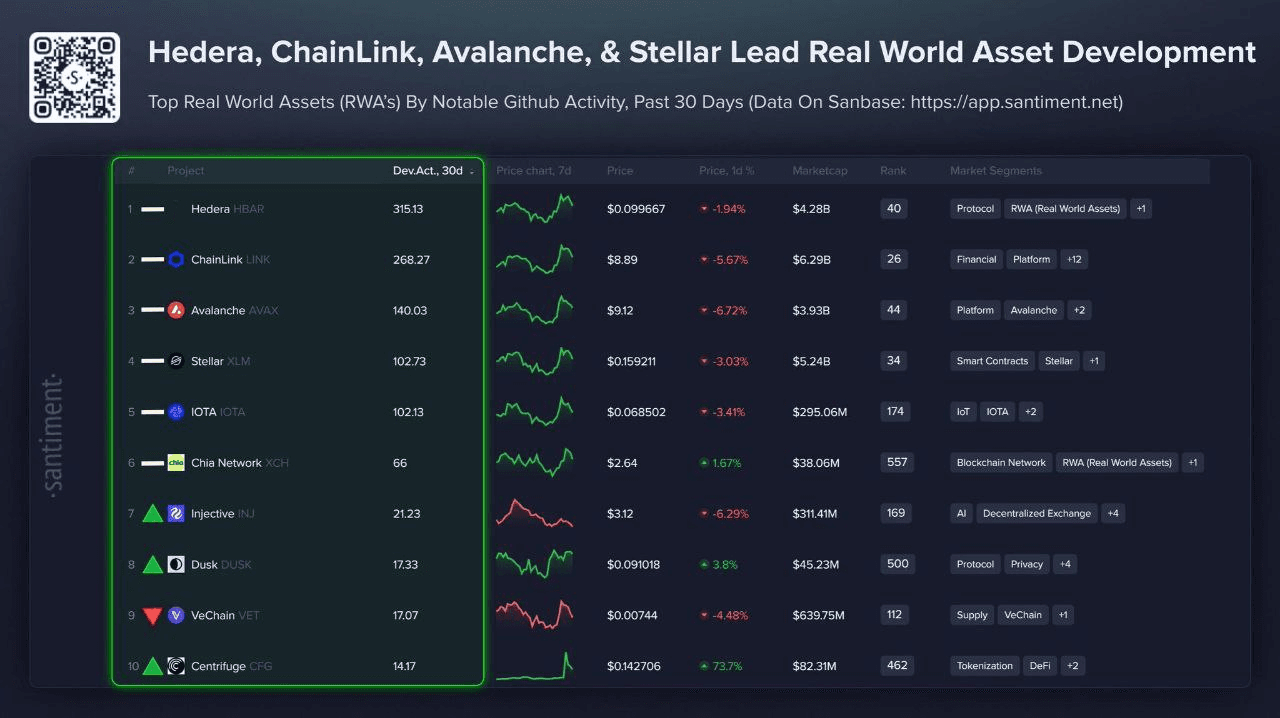Click the Dusk logo icon

(x=176, y=565)
